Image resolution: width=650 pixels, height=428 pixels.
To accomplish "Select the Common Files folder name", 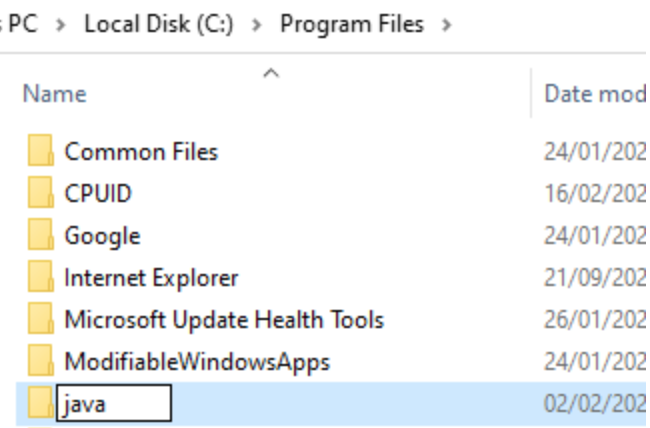I will coord(141,152).
